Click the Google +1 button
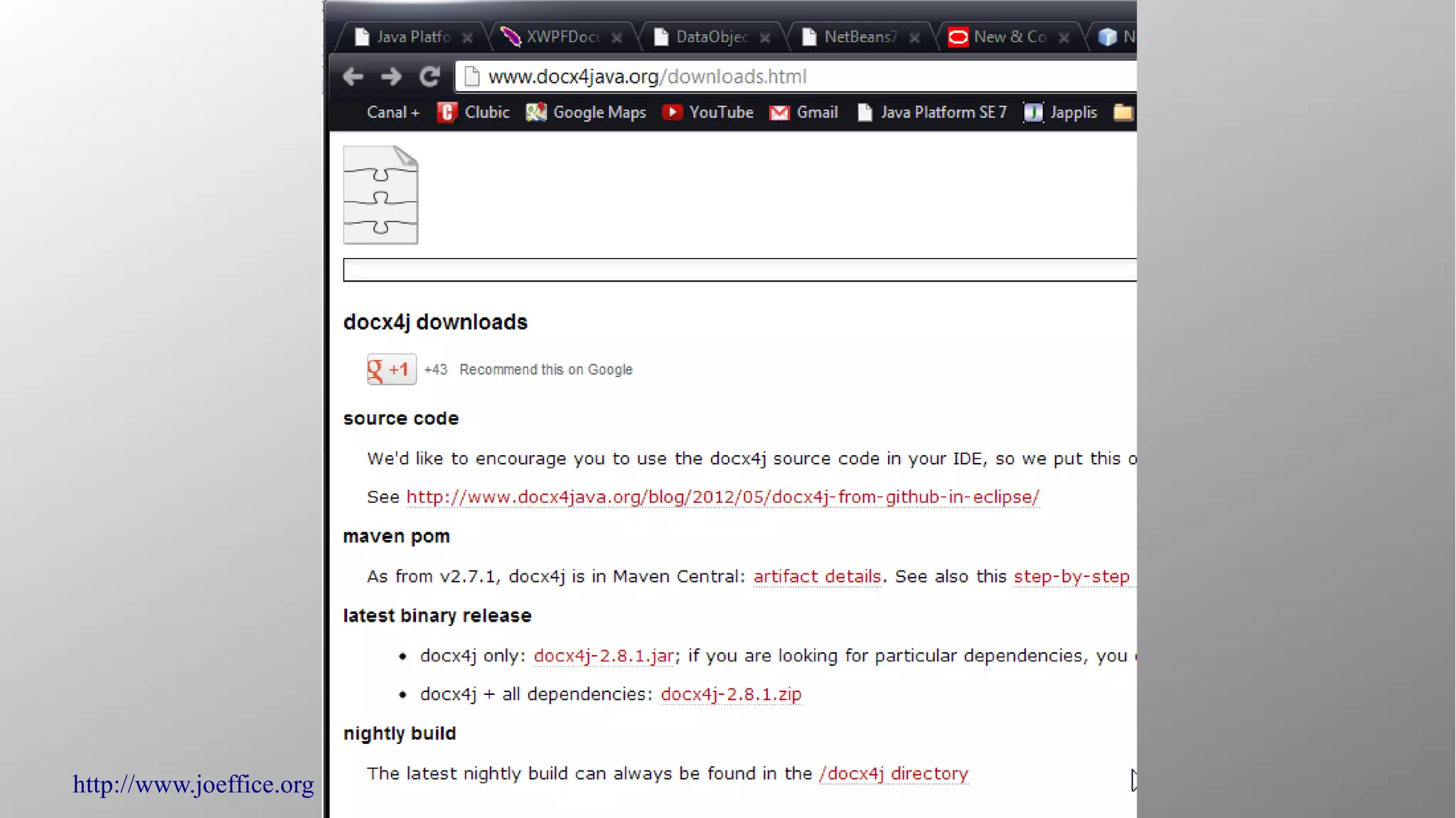This screenshot has width=1456, height=818. pyautogui.click(x=391, y=369)
